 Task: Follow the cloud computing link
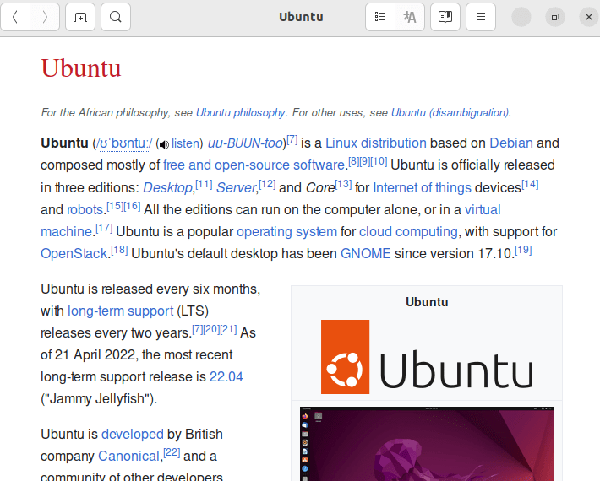408,232
